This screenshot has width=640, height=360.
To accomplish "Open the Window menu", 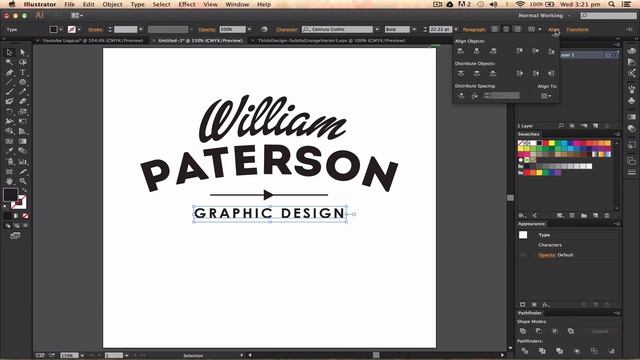I will point(237,4).
